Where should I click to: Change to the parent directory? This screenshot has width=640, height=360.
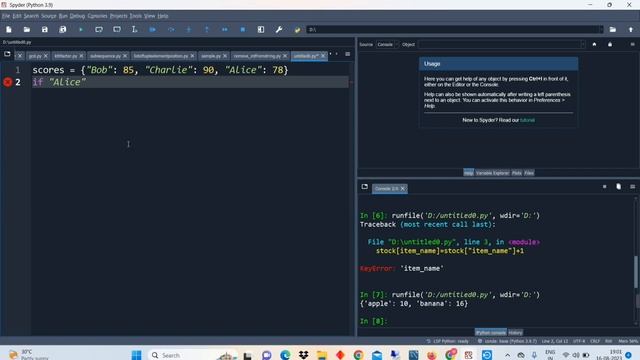tap(631, 29)
